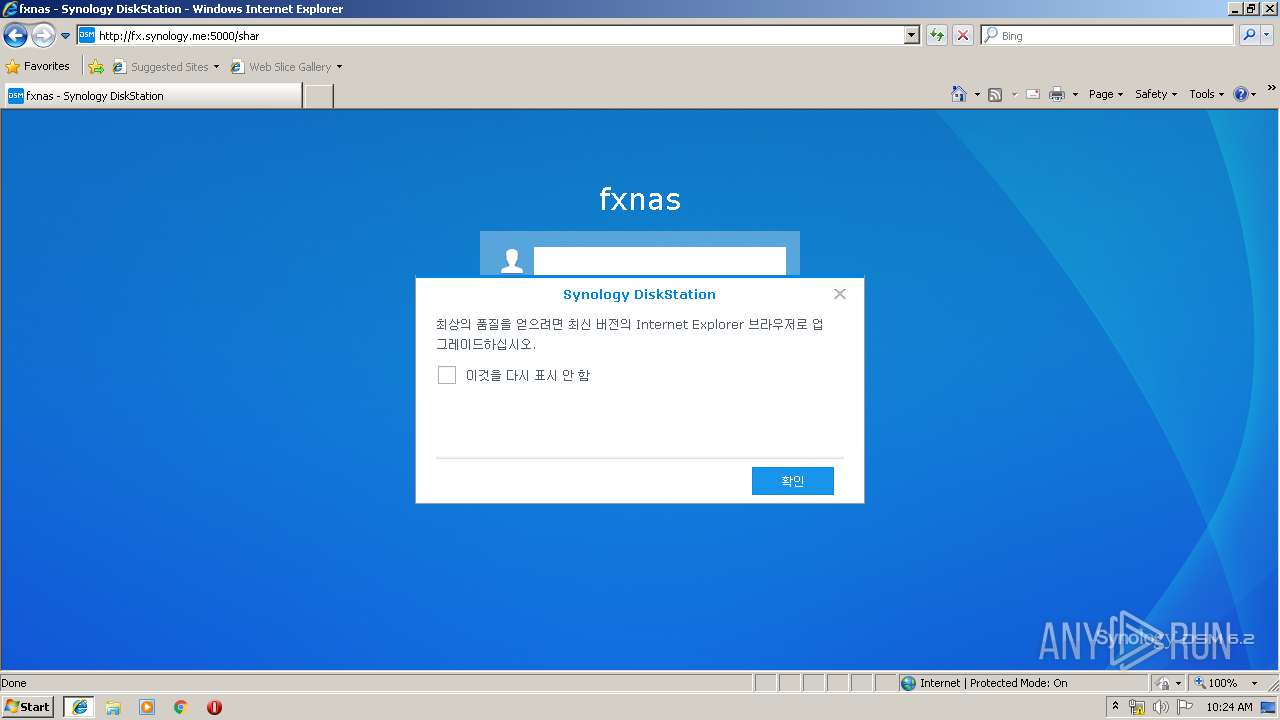The width and height of the screenshot is (1280, 720).
Task: Open Windows Explorer folder taskbar icon
Action: pos(113,707)
